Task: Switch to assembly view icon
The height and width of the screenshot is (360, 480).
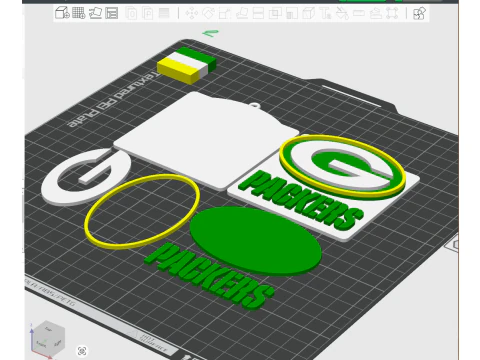Action: point(420,14)
